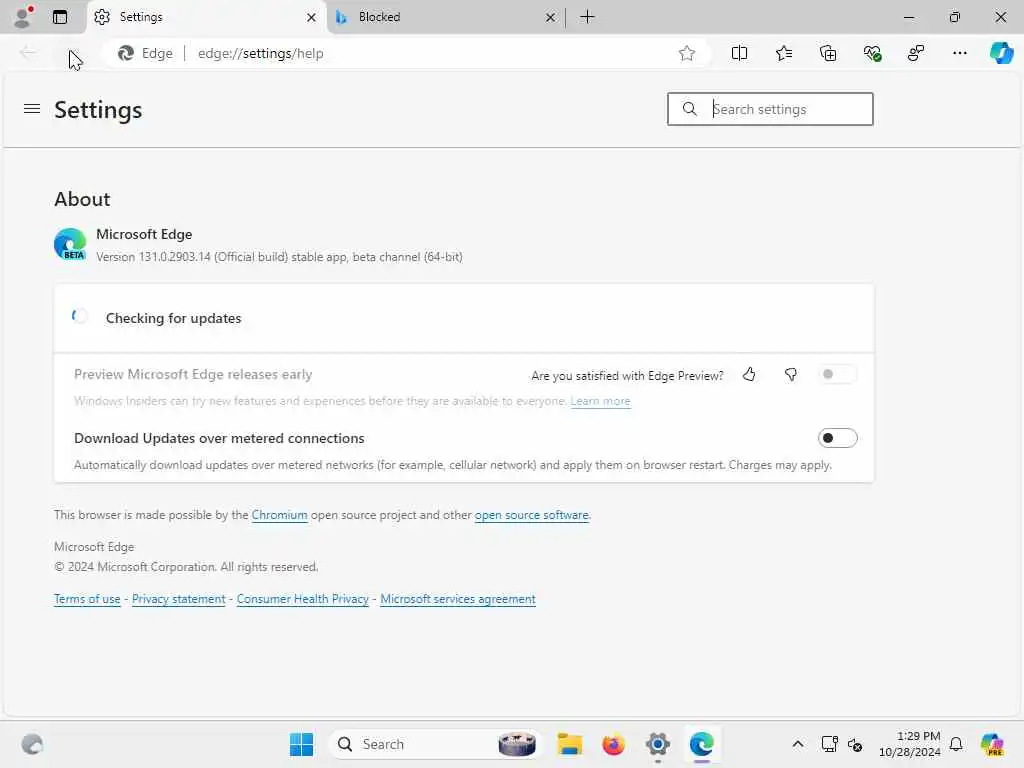Open the Learn more link
The image size is (1024, 768).
coord(600,401)
